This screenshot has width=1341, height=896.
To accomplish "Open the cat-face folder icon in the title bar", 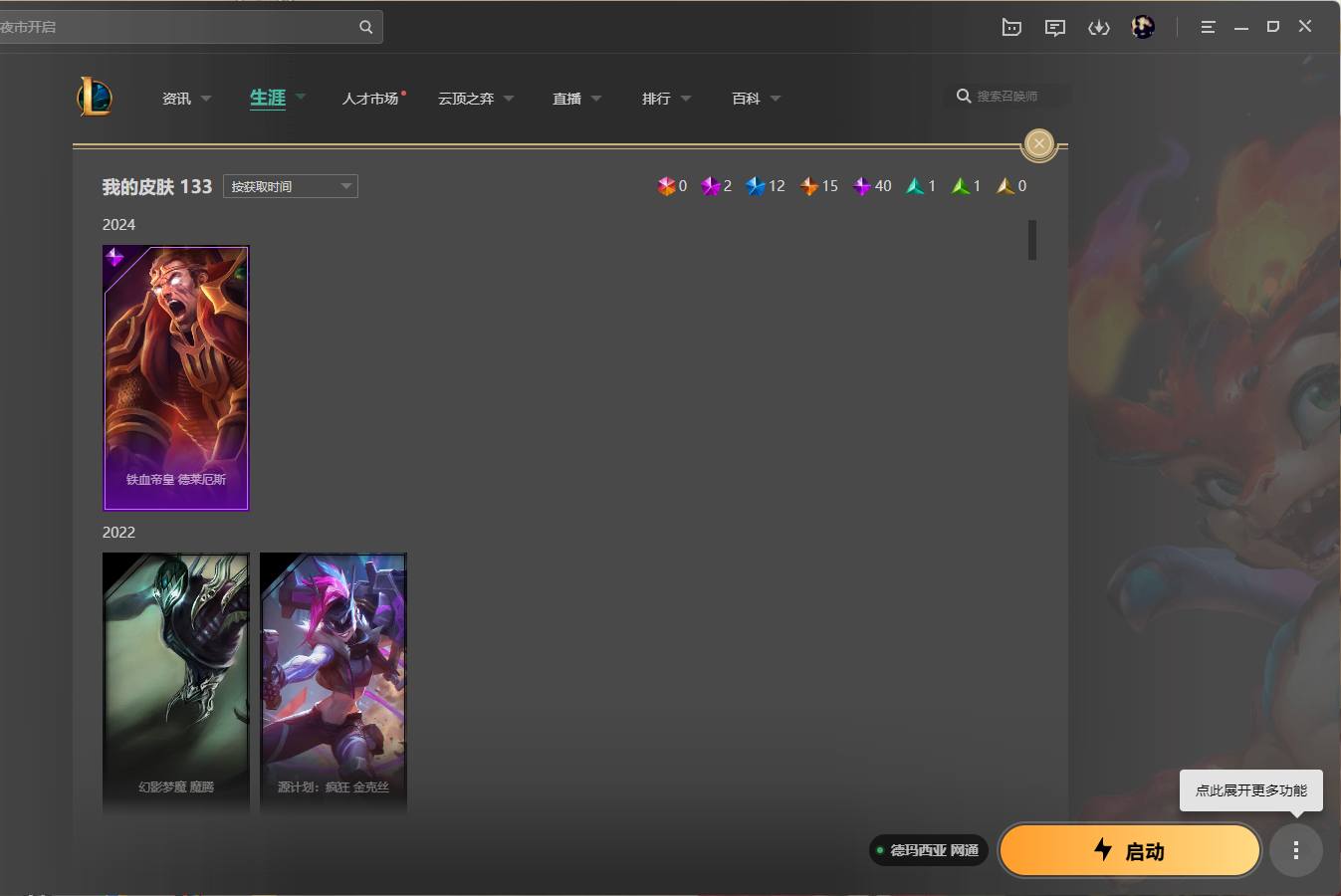I will [x=1011, y=27].
